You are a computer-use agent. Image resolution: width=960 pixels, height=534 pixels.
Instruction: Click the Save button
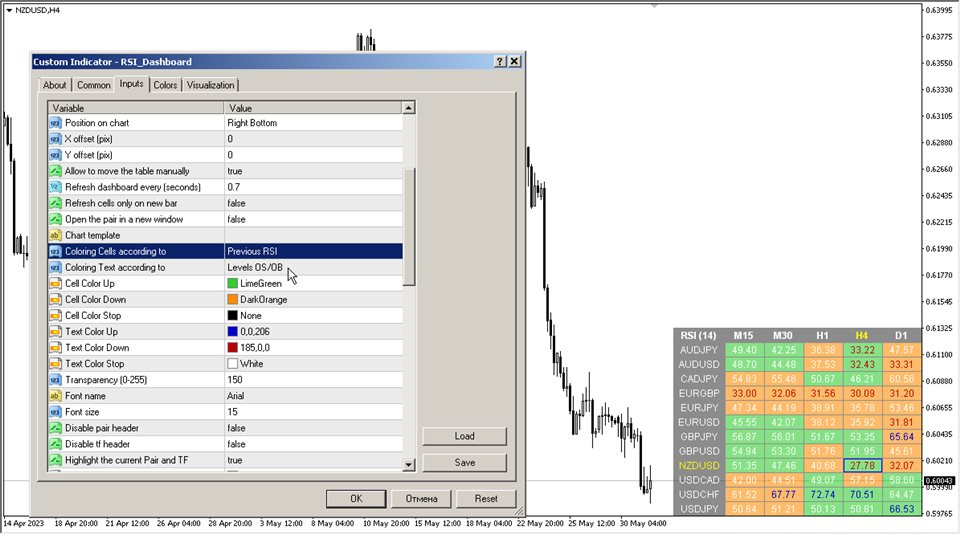pos(465,462)
